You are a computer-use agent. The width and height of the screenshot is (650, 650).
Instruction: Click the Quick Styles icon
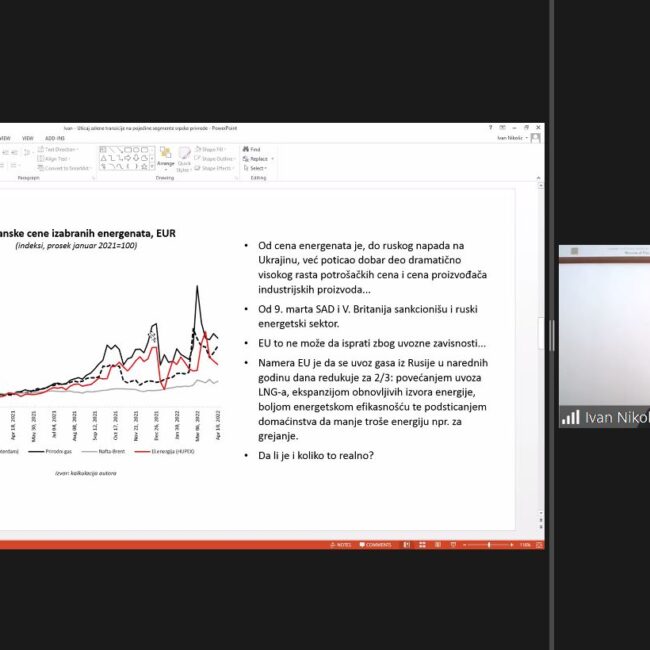184,158
